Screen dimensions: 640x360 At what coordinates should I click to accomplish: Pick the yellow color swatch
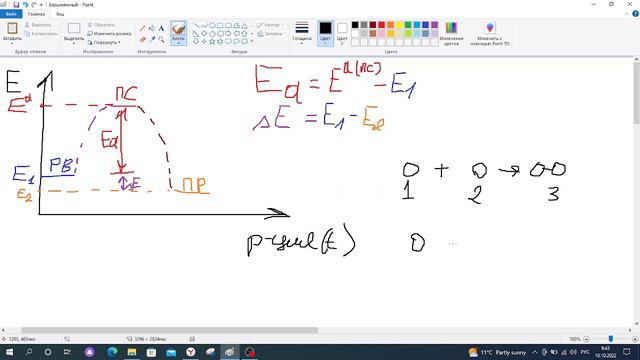click(399, 25)
